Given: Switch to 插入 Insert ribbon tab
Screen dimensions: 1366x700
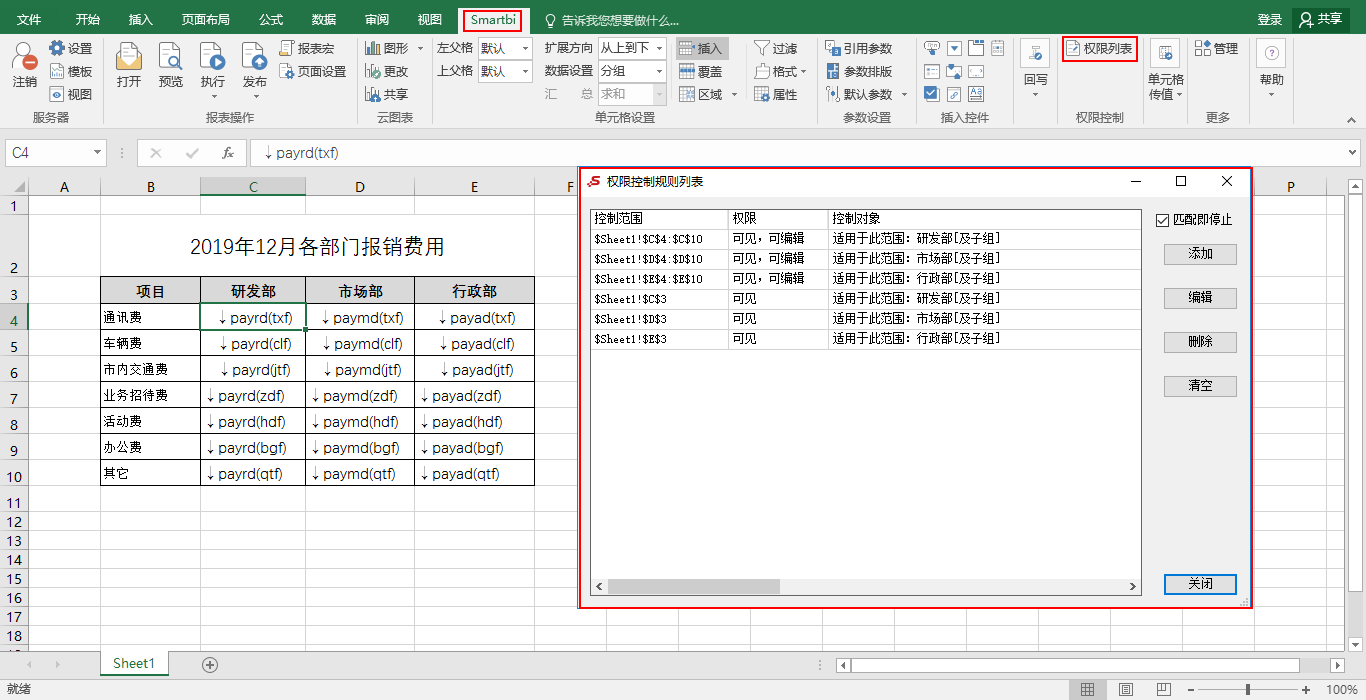Looking at the screenshot, I should point(141,20).
